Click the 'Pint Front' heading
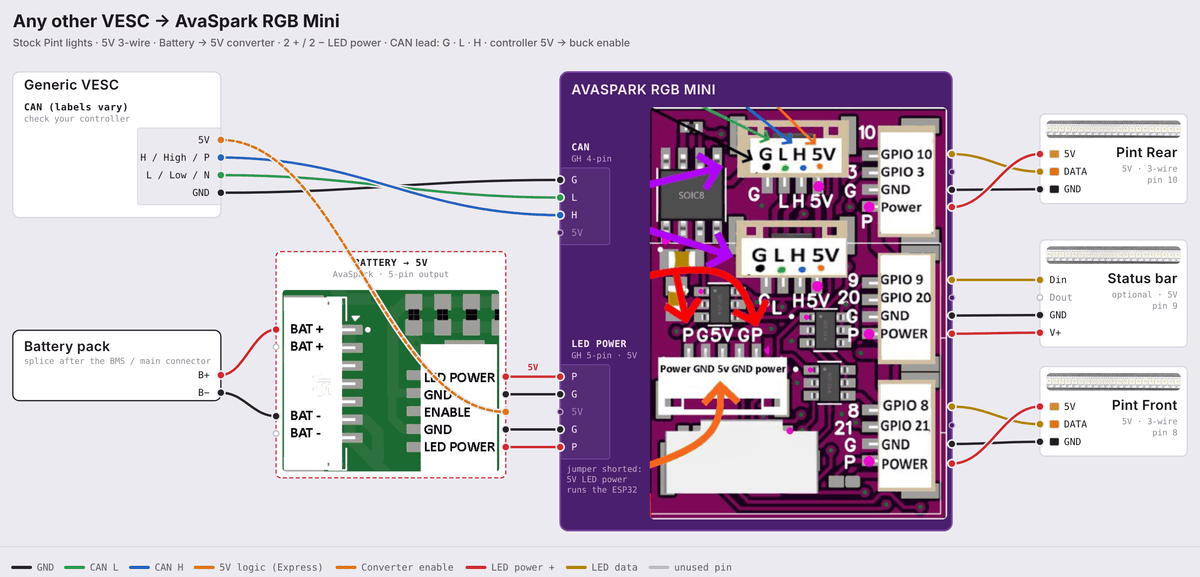Screen dimensions: 1200x577 click(1144, 405)
